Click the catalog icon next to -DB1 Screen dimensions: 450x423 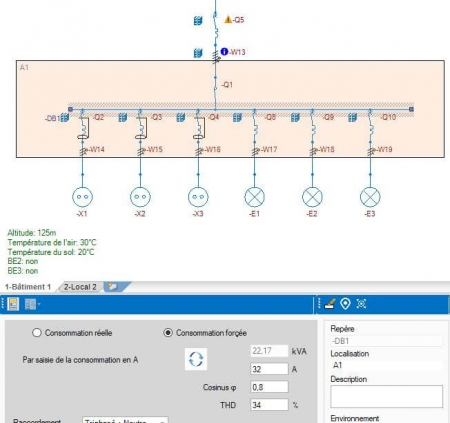(65, 117)
